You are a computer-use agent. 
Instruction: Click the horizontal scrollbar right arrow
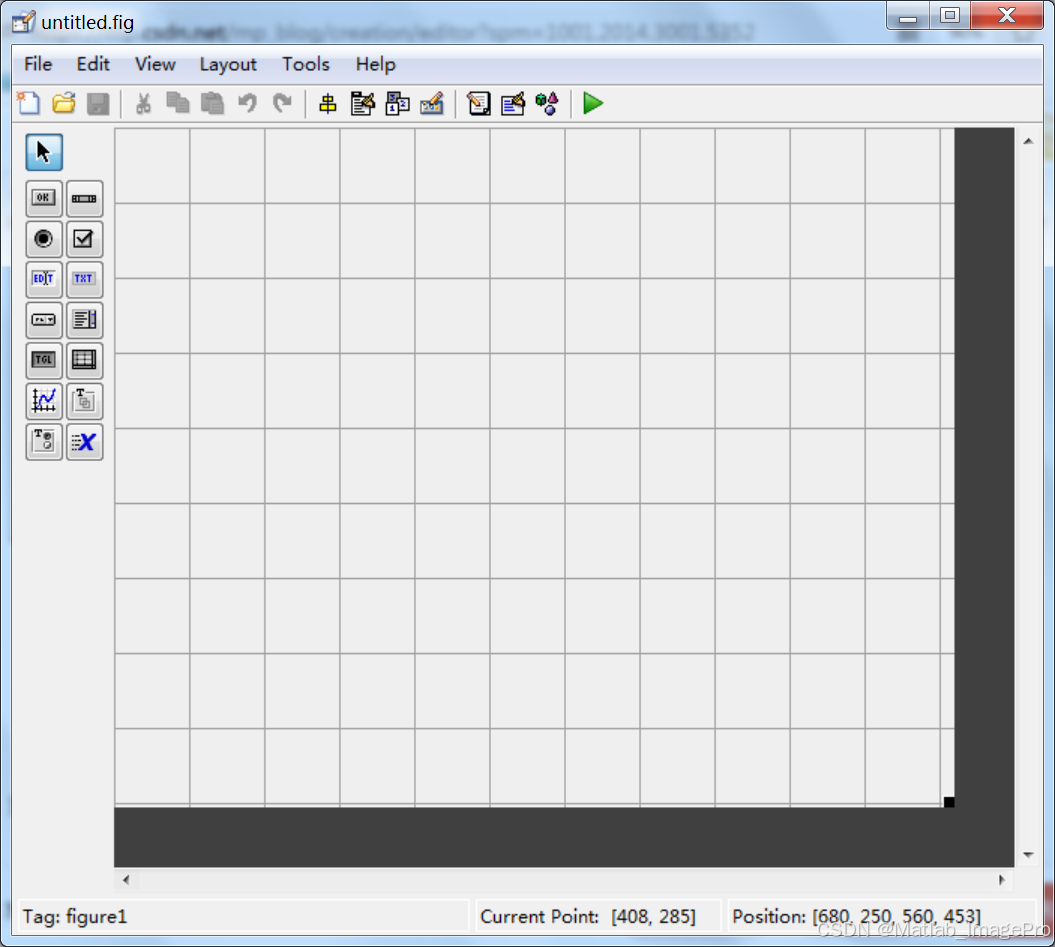pyautogui.click(x=1001, y=880)
